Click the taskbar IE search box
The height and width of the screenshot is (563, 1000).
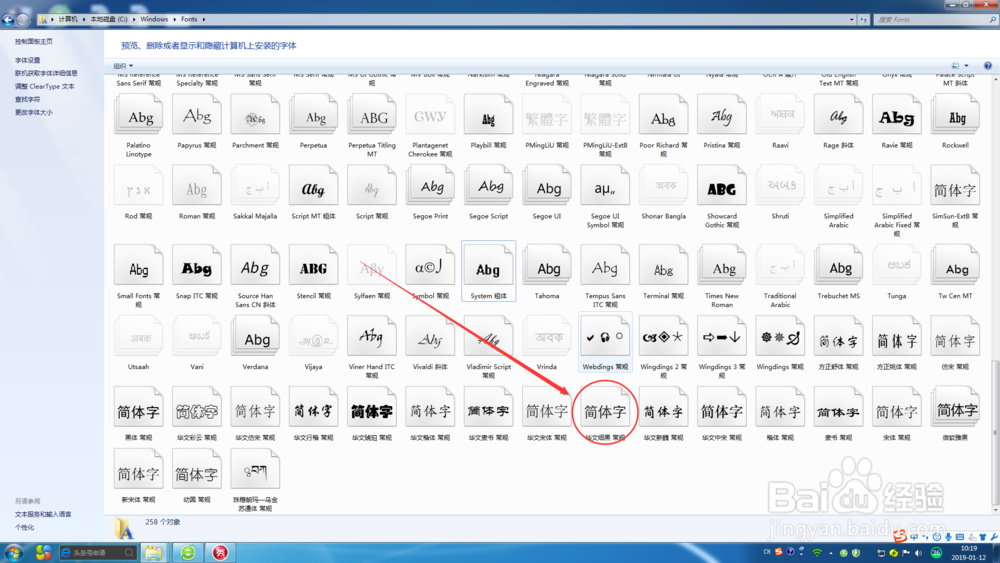[x=98, y=553]
